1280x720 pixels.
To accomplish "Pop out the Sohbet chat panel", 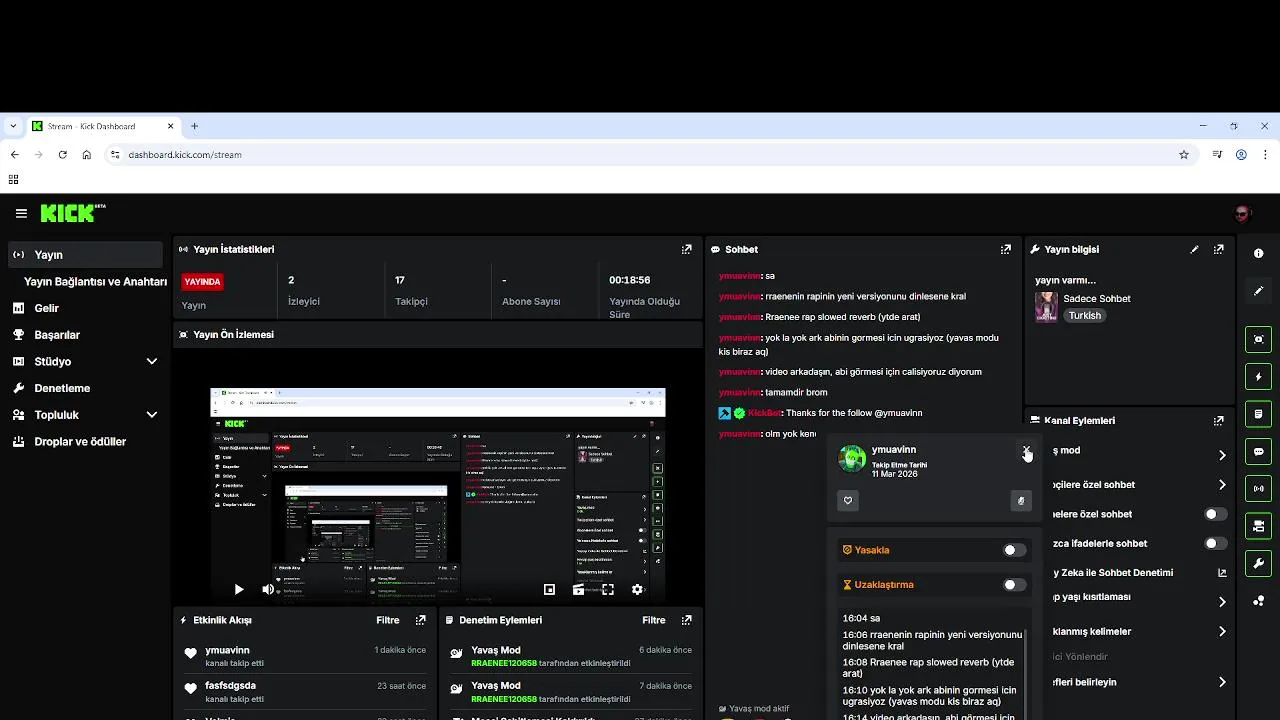I will click(1006, 249).
